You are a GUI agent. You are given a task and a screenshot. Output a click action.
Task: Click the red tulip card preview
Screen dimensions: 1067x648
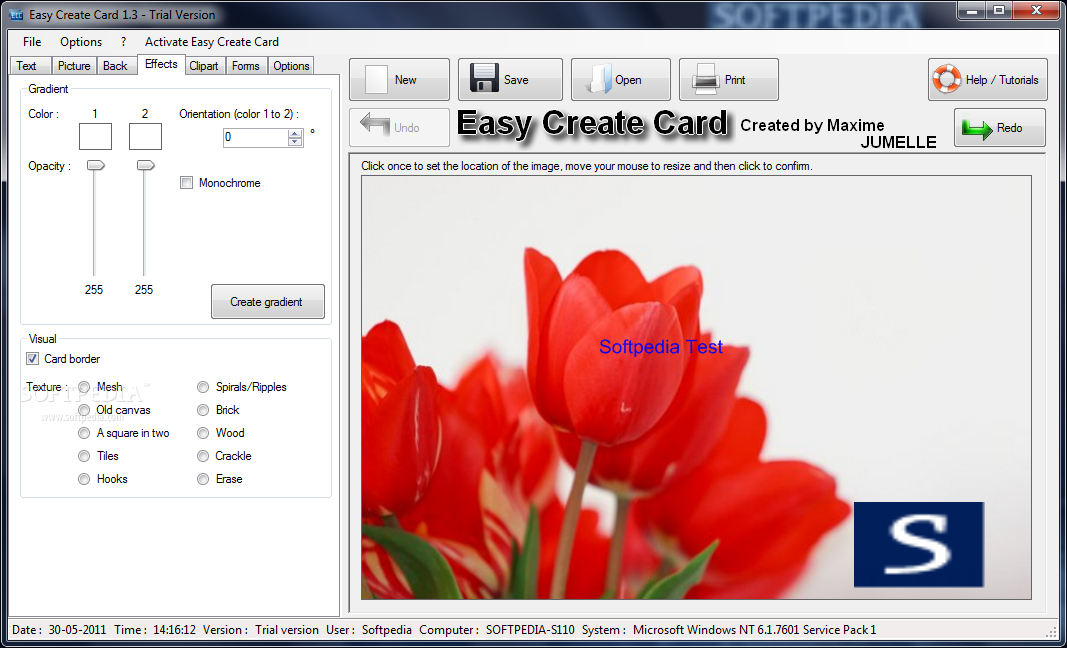696,387
